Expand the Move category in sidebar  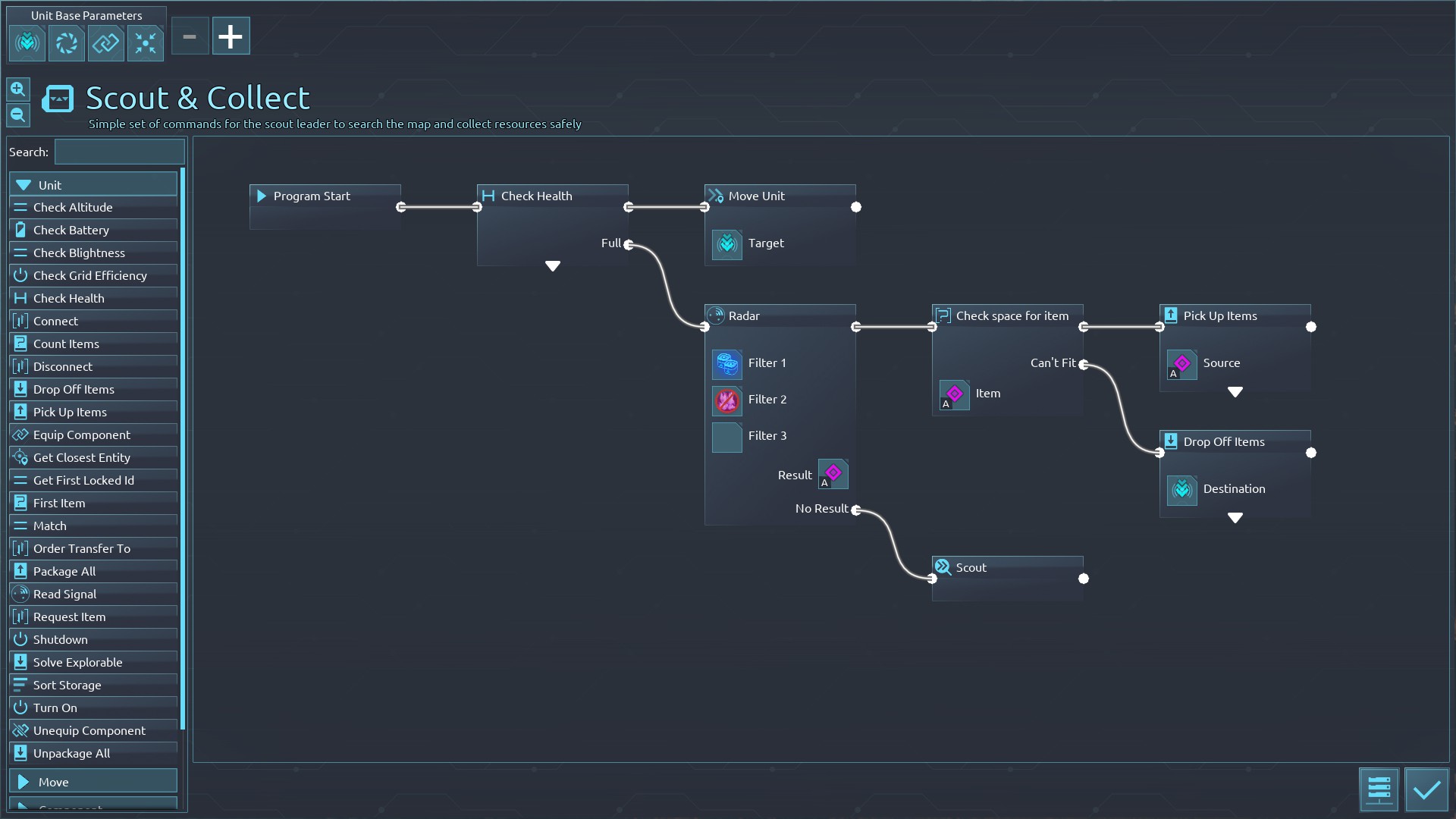93,782
